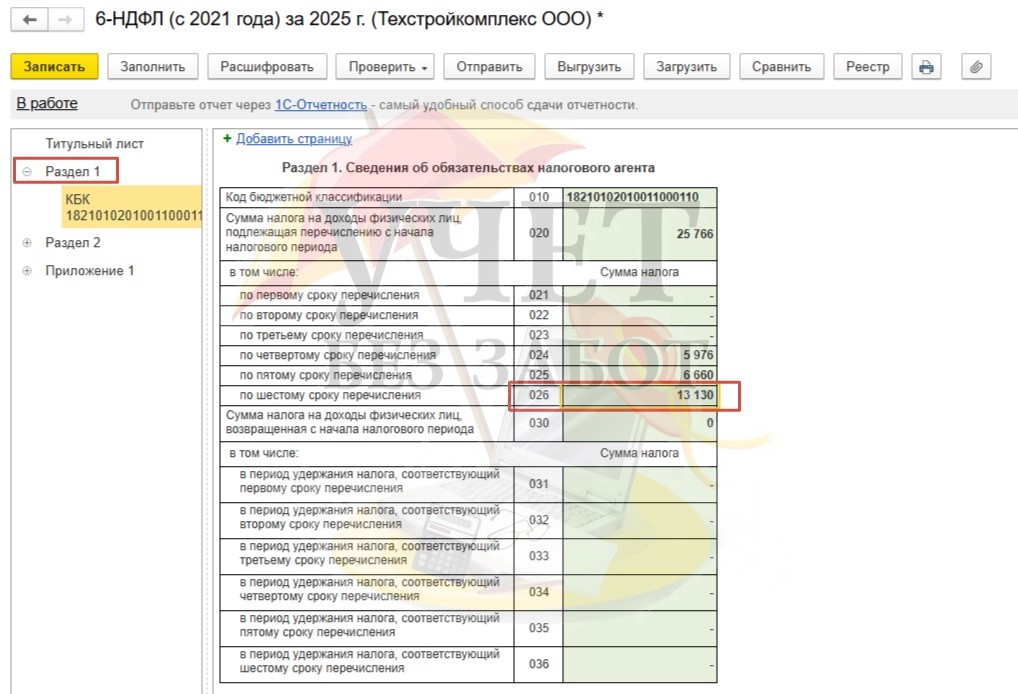Expand the Раздел 2 tree node
Screen dimensions: 1018x694
click(x=27, y=243)
